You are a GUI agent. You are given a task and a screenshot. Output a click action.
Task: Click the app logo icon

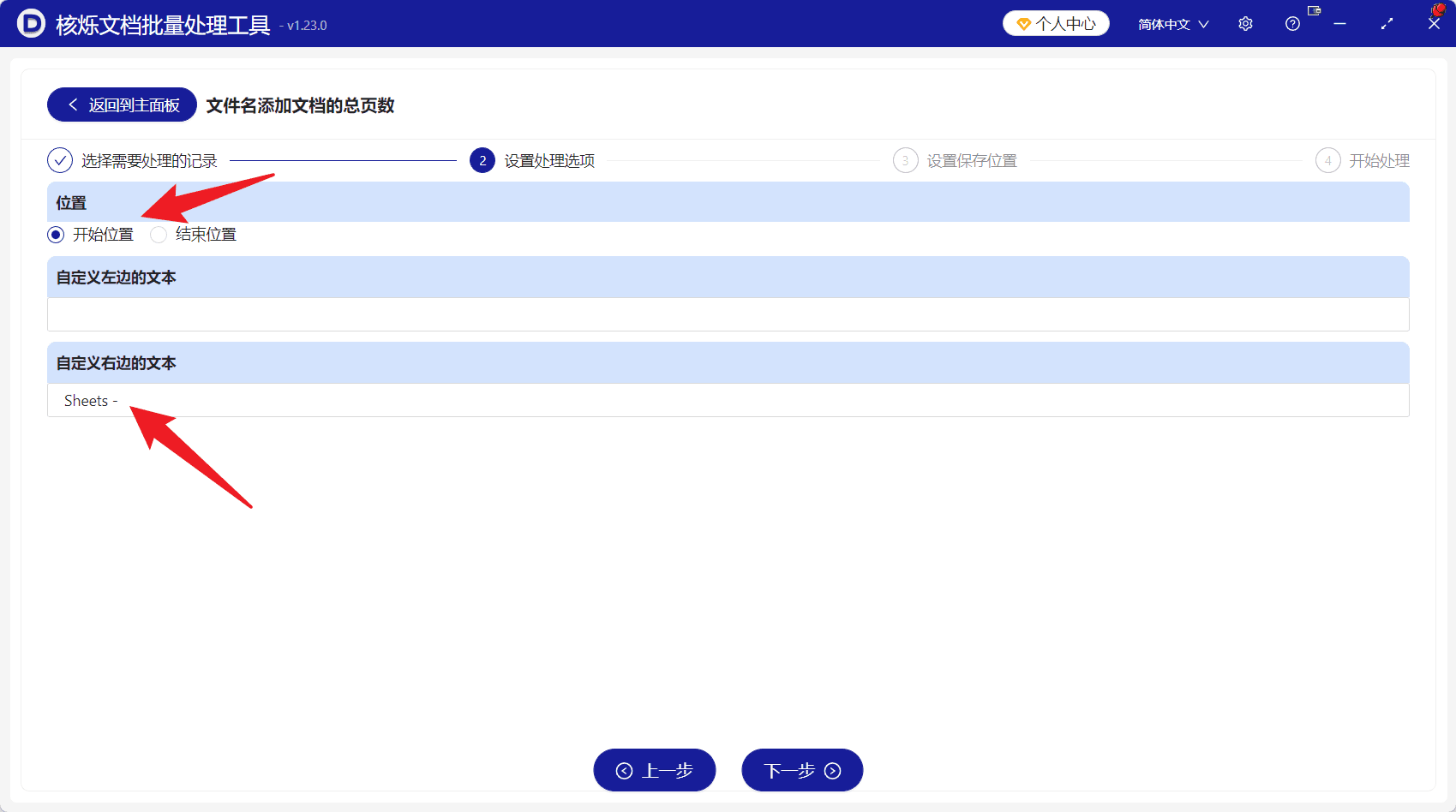pyautogui.click(x=31, y=23)
